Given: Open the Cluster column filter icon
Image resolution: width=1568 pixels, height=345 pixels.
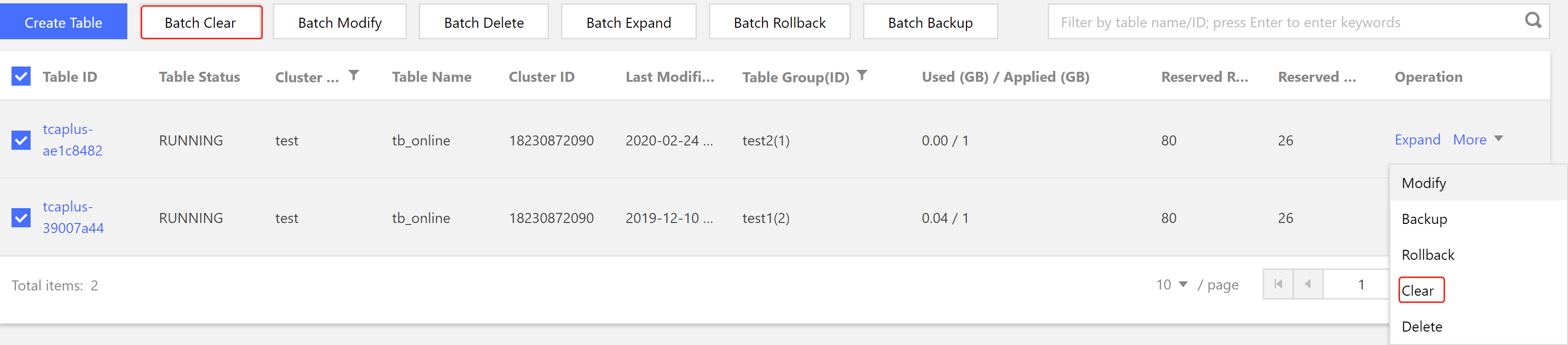Looking at the screenshot, I should click(354, 76).
